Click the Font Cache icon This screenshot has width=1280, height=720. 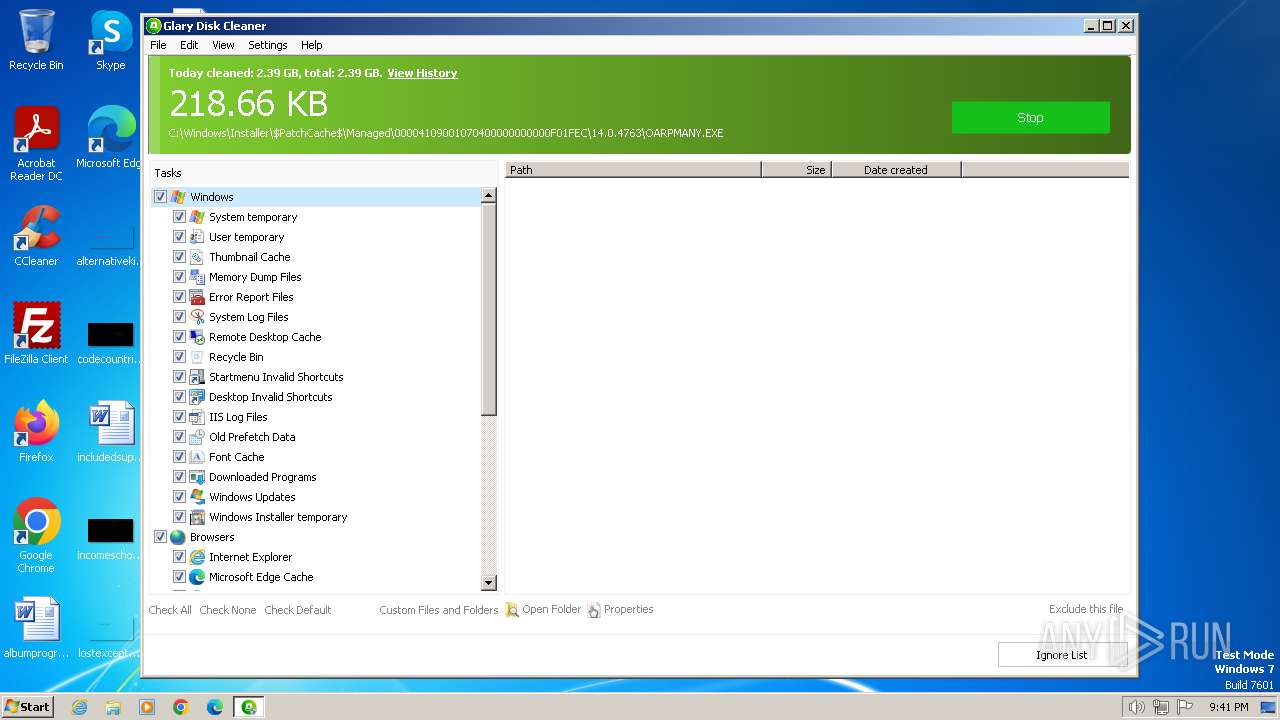pos(197,457)
